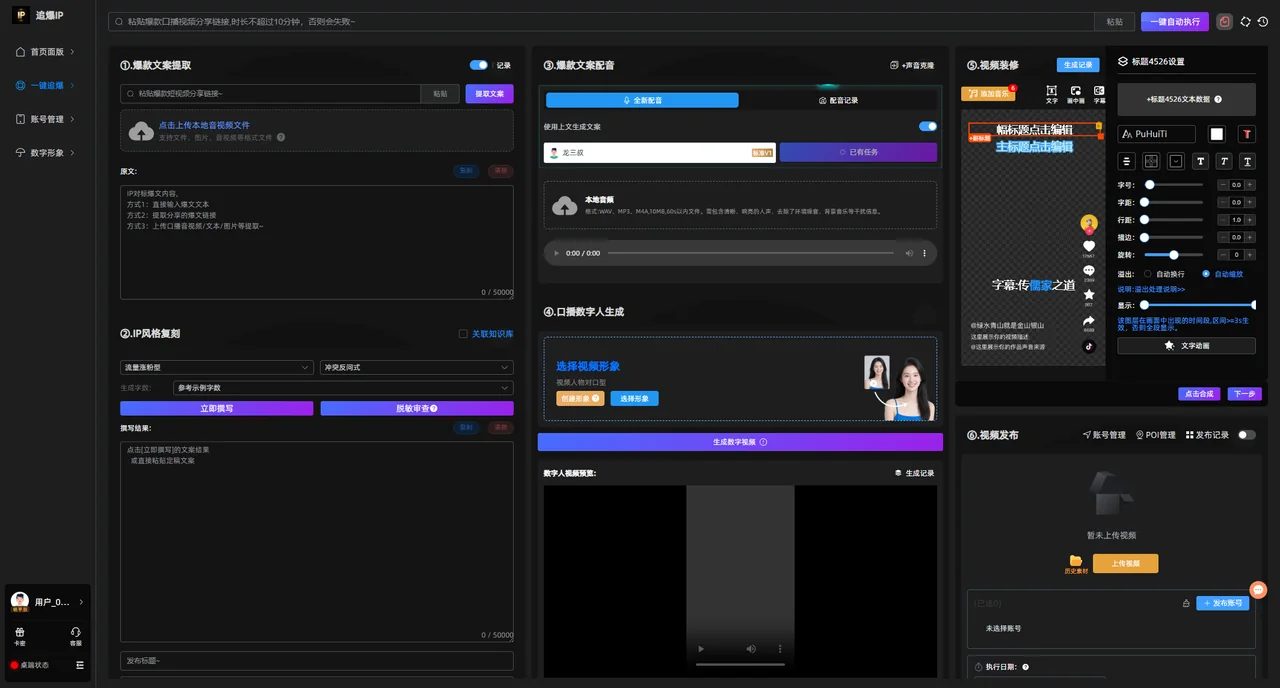Click the 提取文案 button
1280x688 pixels.
pos(490,93)
